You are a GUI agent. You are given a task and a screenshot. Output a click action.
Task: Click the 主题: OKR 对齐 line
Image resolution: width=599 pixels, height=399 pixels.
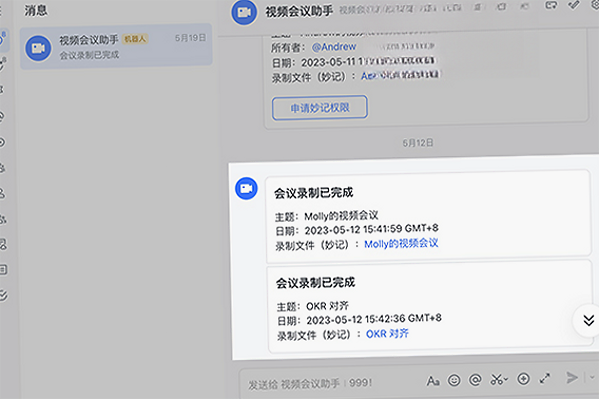313,306
